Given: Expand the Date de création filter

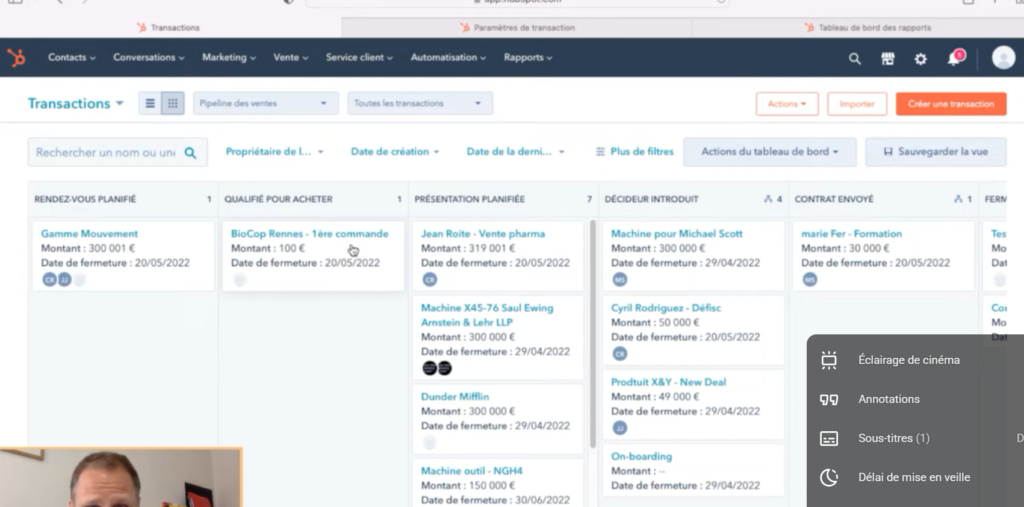Looking at the screenshot, I should tap(395, 152).
